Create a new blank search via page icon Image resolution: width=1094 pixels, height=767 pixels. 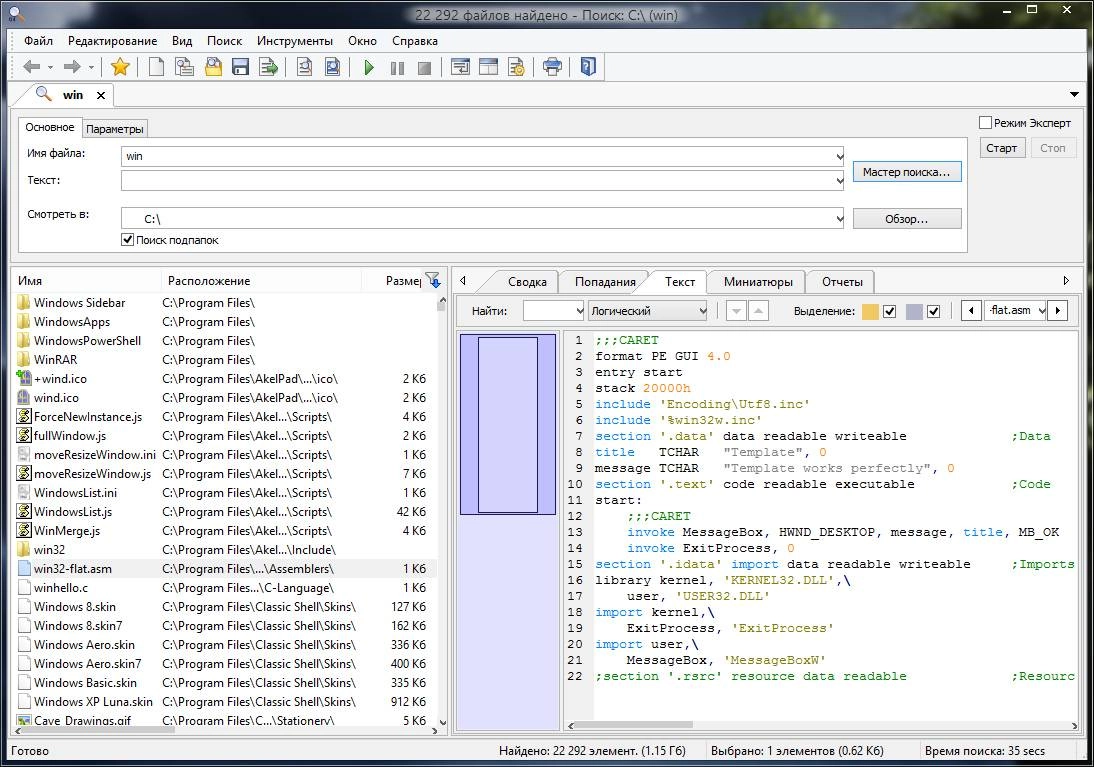tap(156, 67)
